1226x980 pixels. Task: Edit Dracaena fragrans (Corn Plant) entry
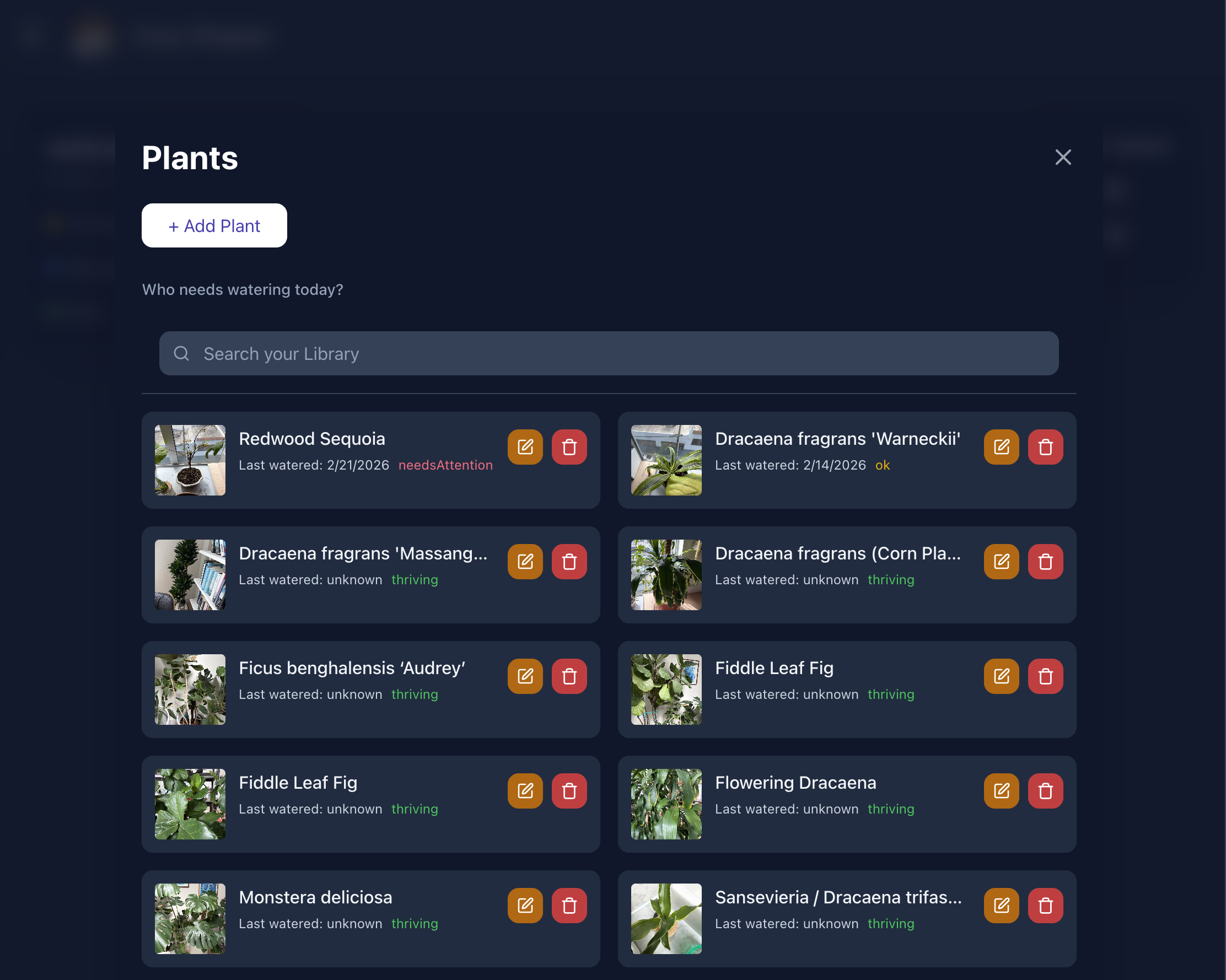(x=1002, y=562)
